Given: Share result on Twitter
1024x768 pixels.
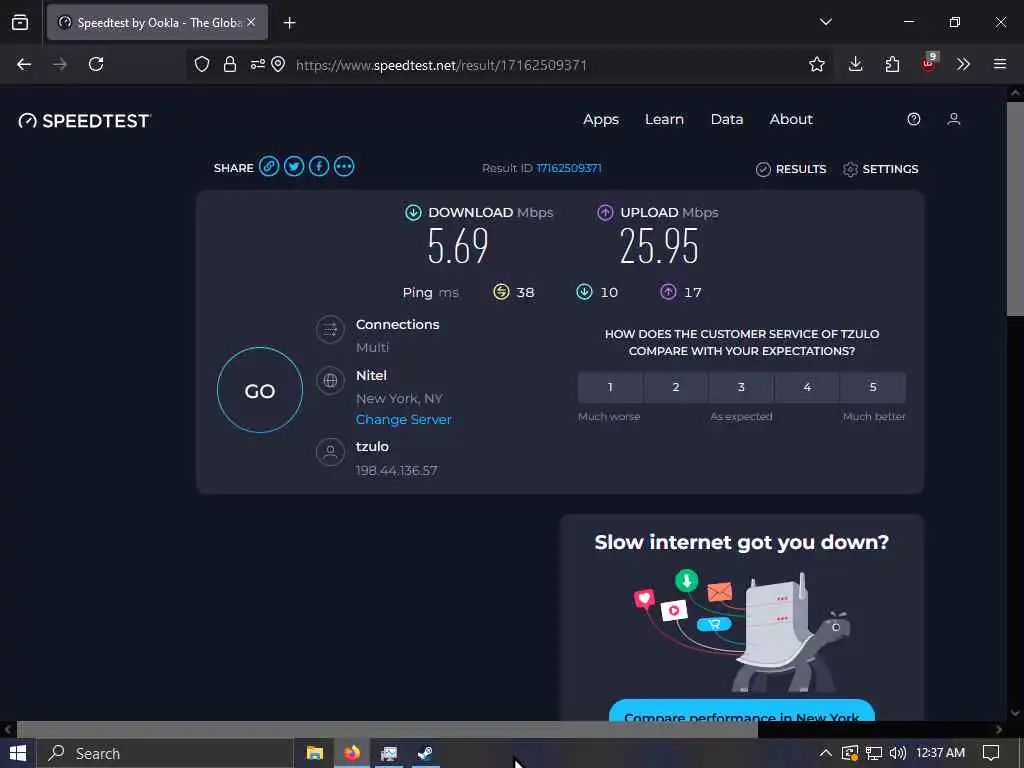Looking at the screenshot, I should click(x=294, y=167).
